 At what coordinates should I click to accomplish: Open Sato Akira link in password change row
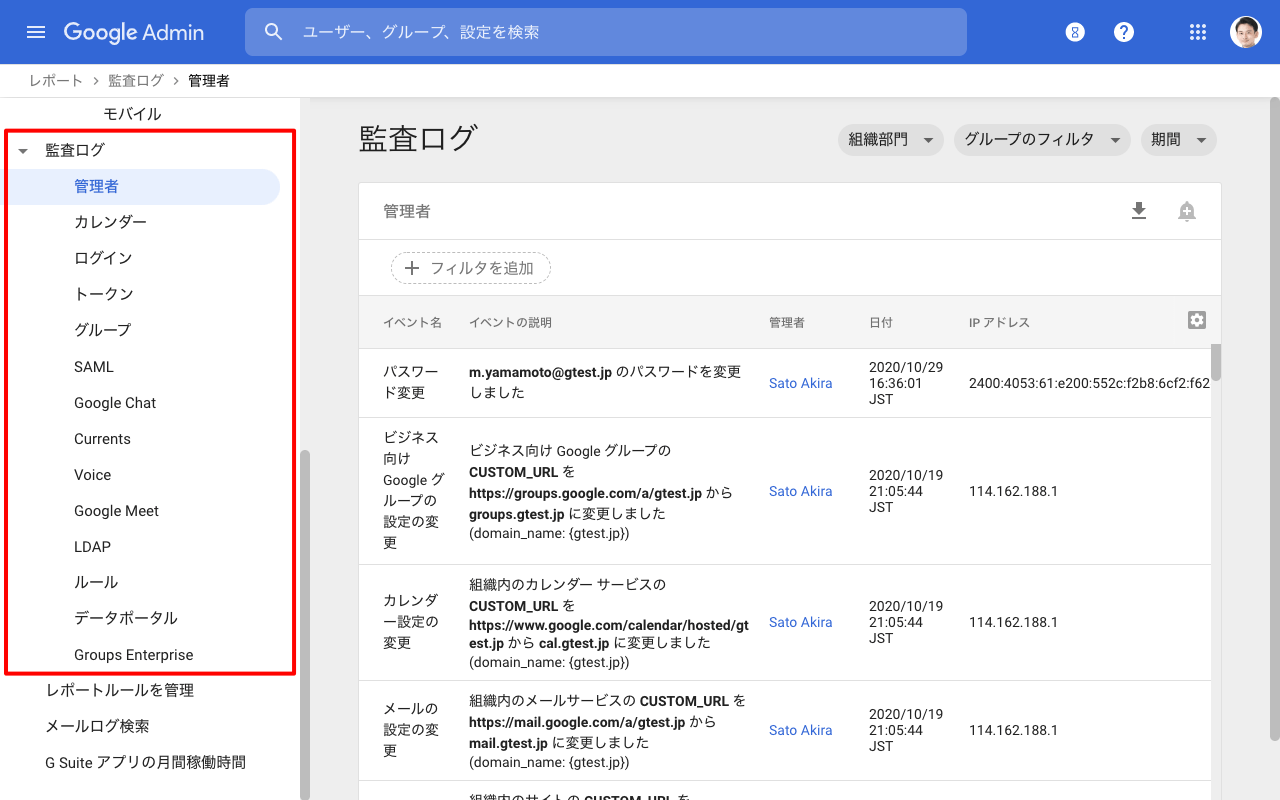(801, 383)
